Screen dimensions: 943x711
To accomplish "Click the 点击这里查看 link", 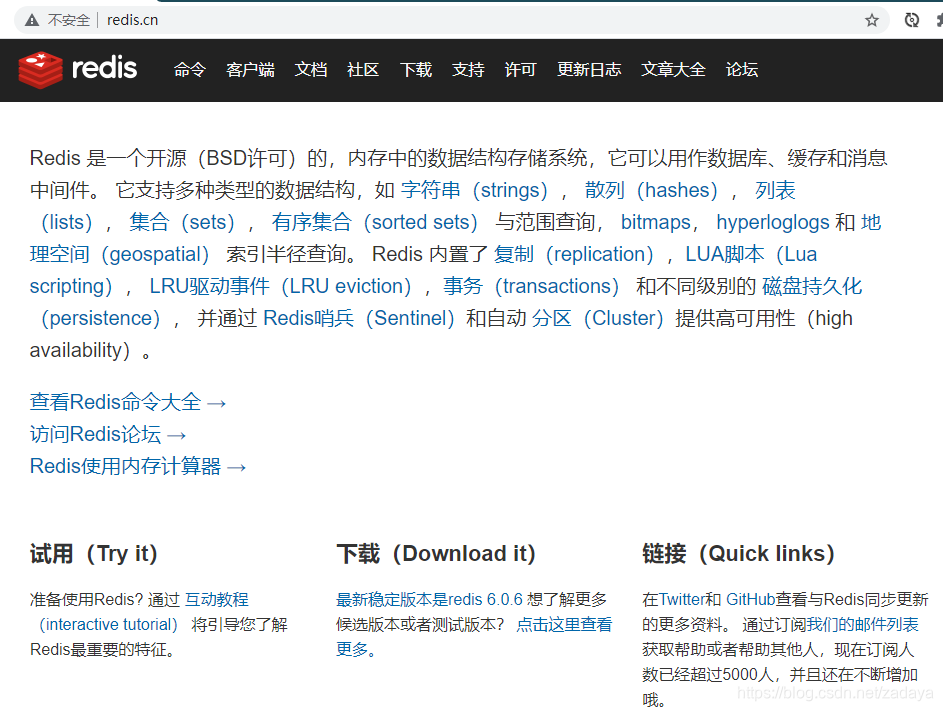I will pyautogui.click(x=564, y=624).
